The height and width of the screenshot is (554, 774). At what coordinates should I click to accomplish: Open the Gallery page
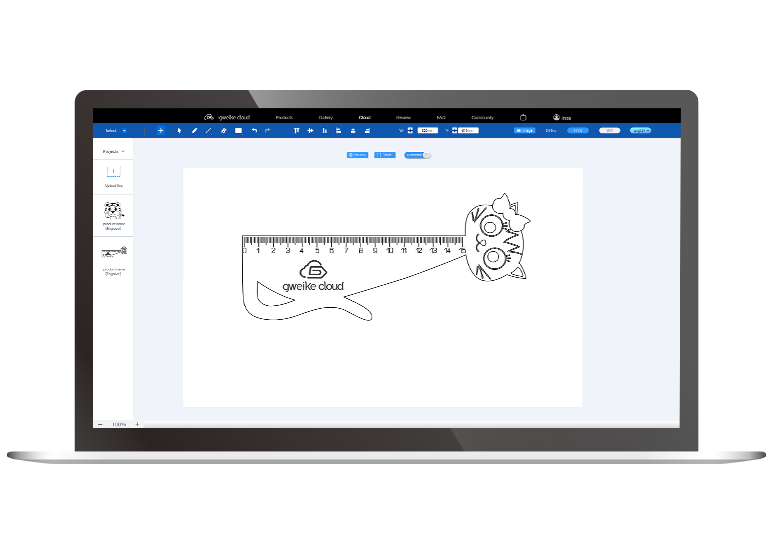325,117
